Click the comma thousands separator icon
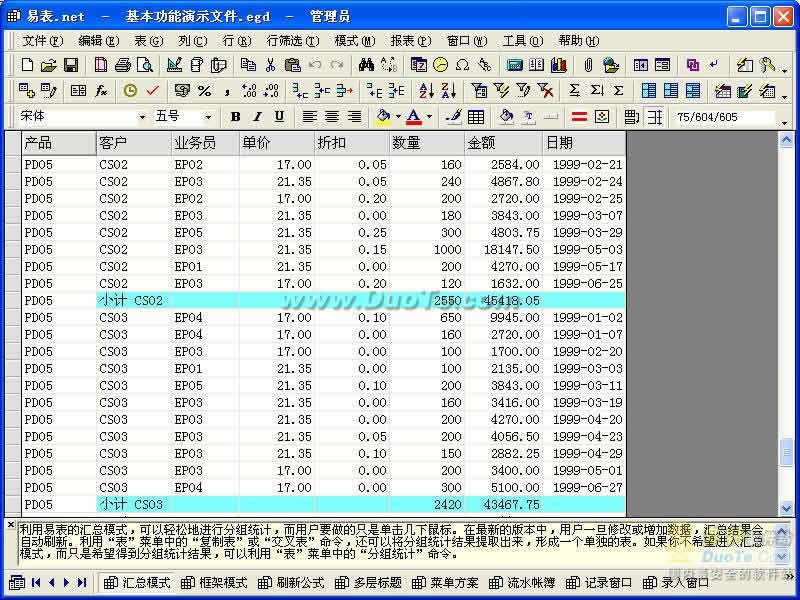The width and height of the screenshot is (800, 600). coord(227,91)
